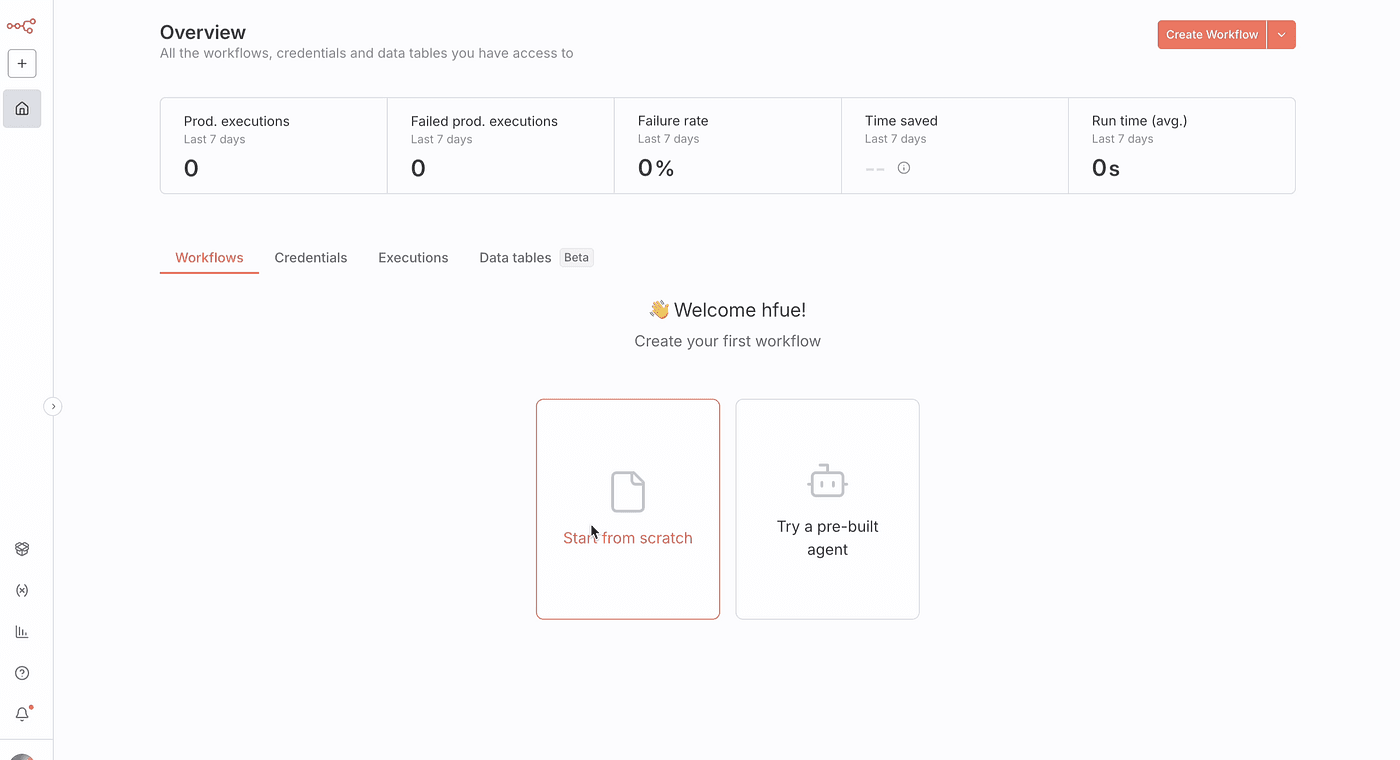Click the n8n logo in the sidebar
This screenshot has height=760, width=1400.
[21, 26]
